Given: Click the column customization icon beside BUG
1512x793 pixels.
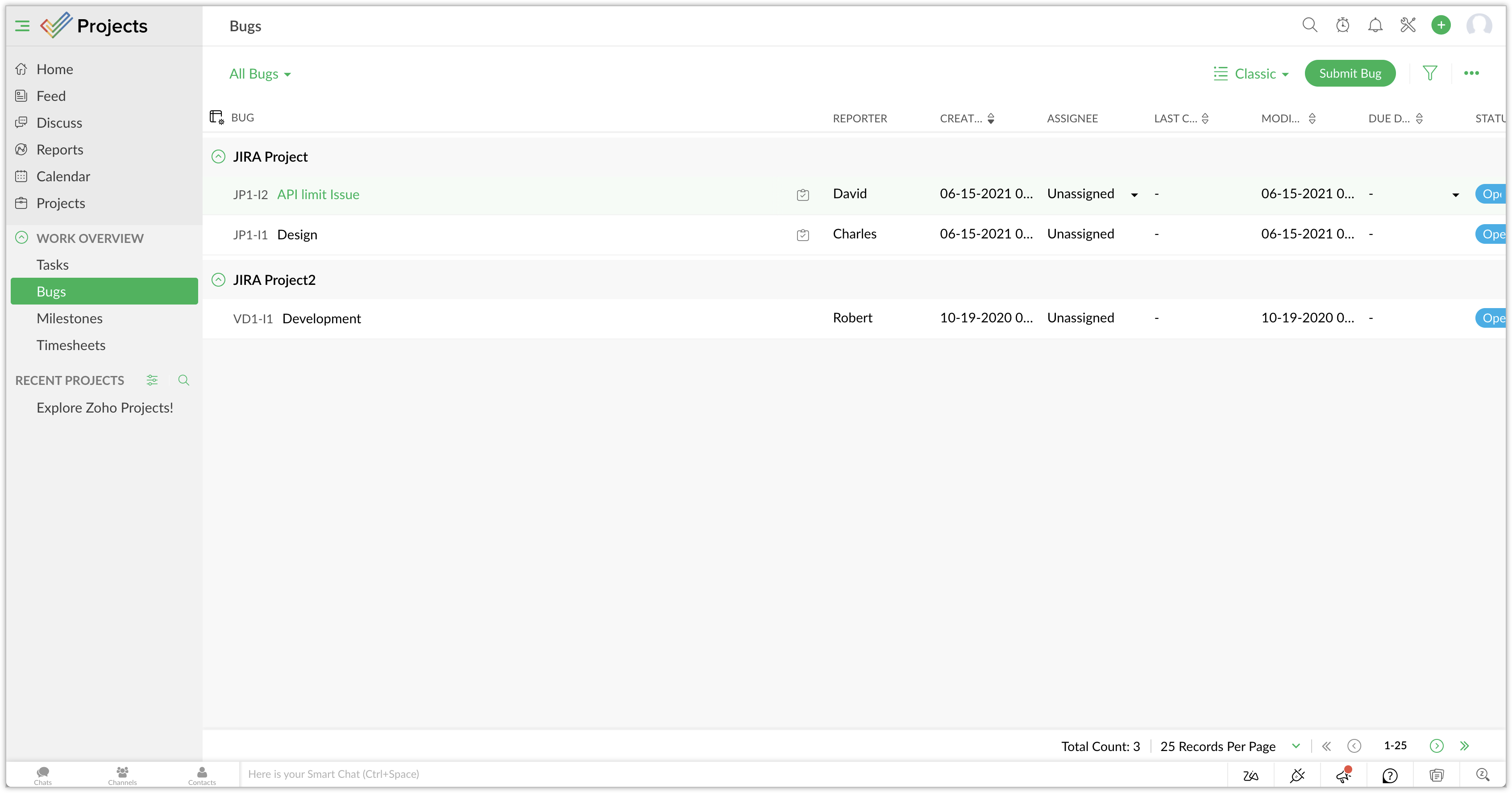Looking at the screenshot, I should coord(216,117).
